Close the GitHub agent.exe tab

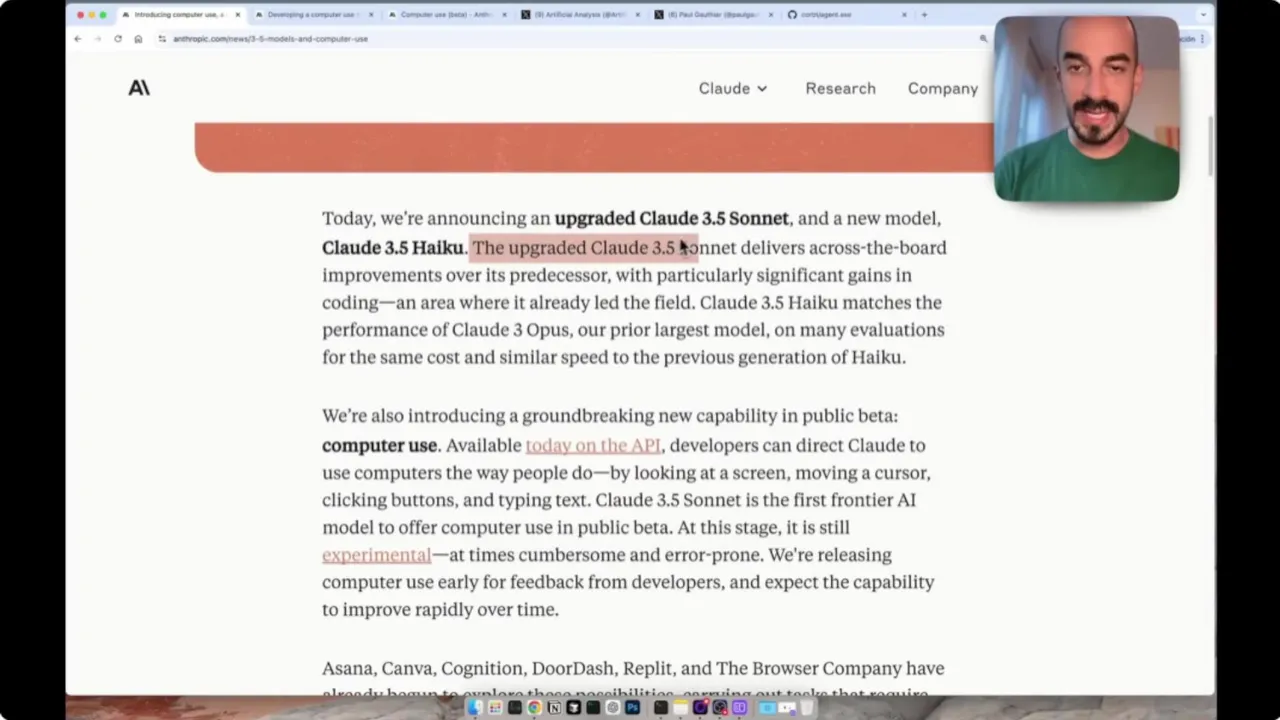point(904,15)
